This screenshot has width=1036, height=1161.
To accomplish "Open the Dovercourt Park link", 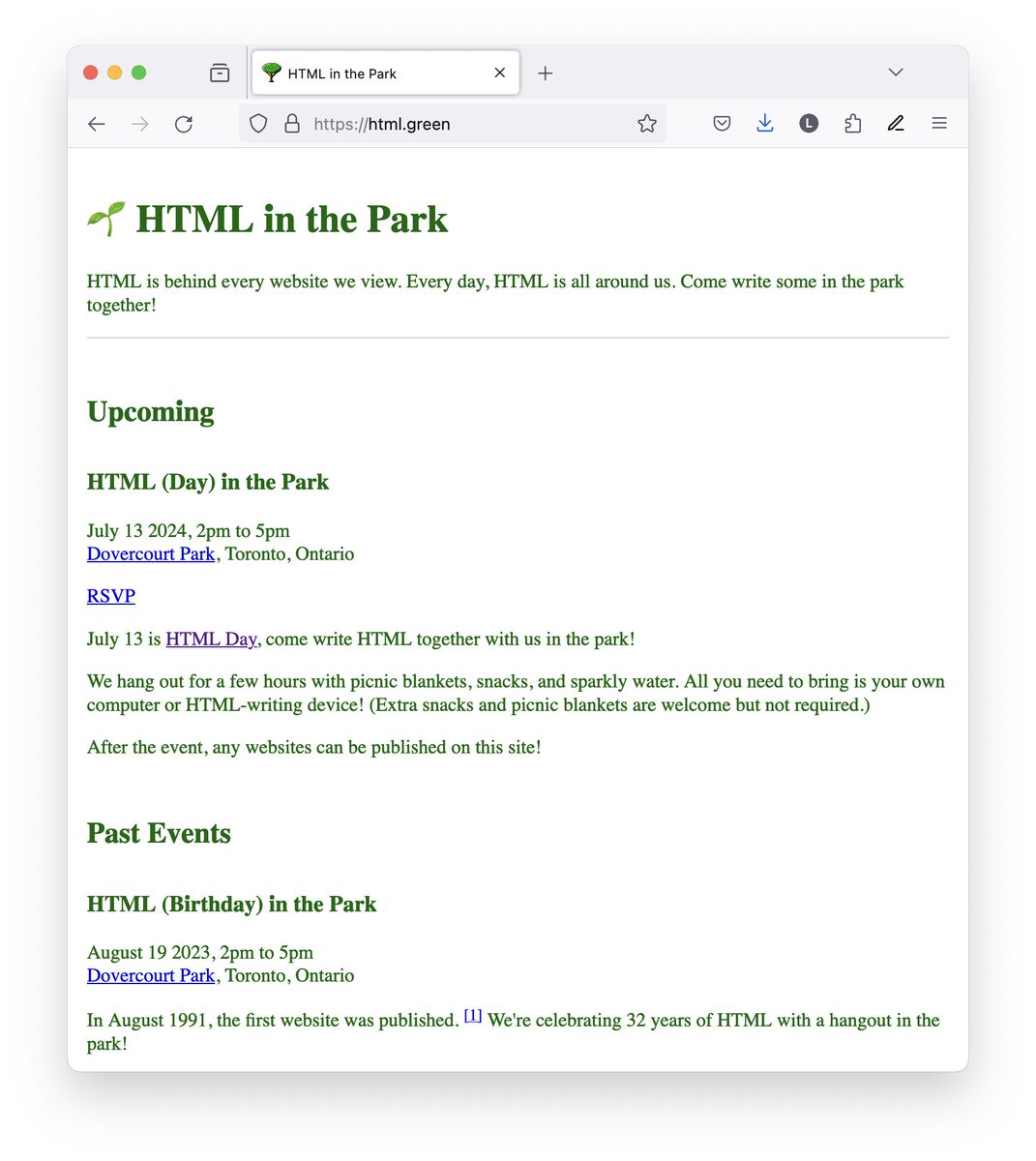I will point(150,553).
